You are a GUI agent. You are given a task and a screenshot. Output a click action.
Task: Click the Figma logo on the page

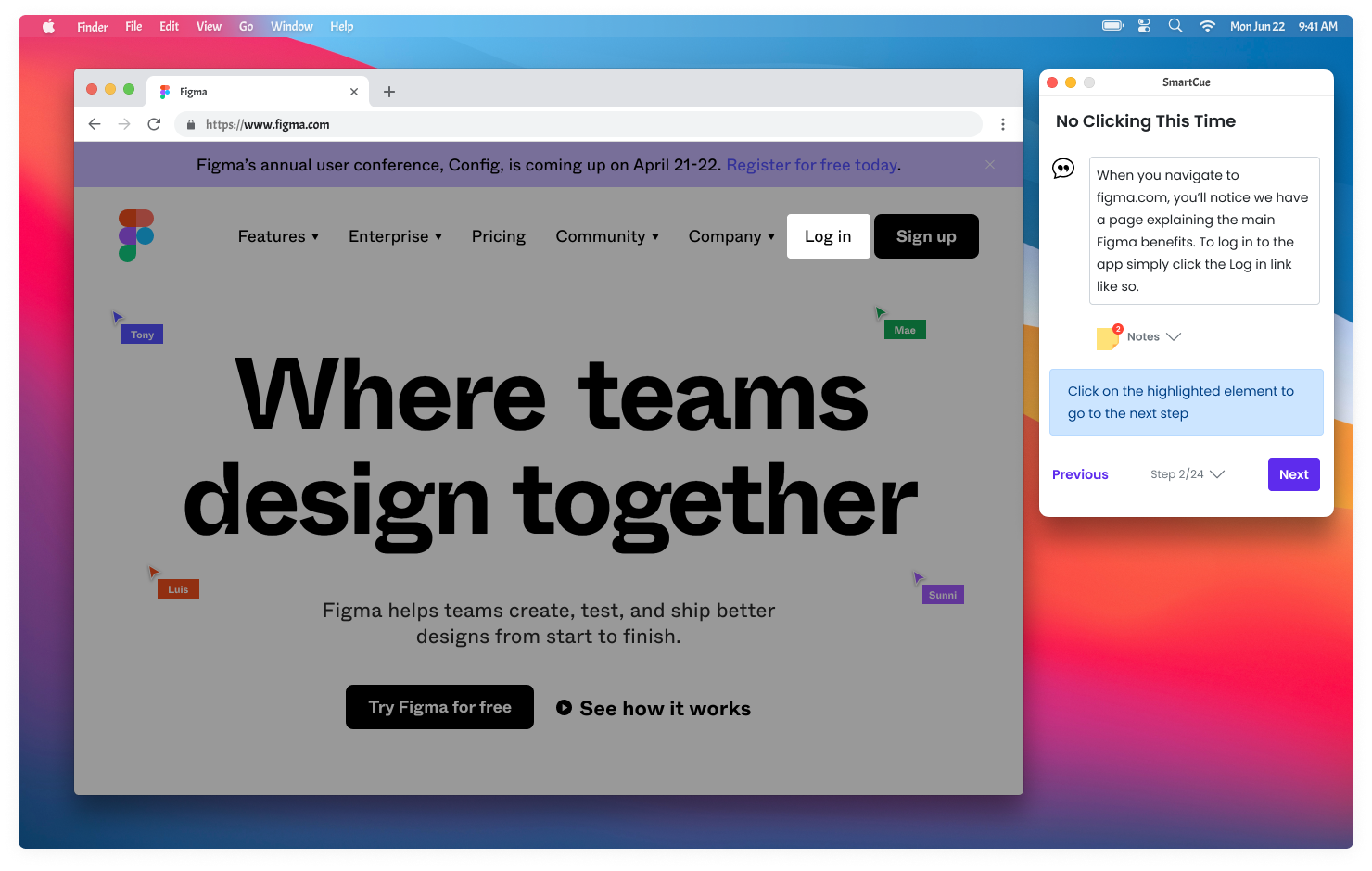click(136, 235)
